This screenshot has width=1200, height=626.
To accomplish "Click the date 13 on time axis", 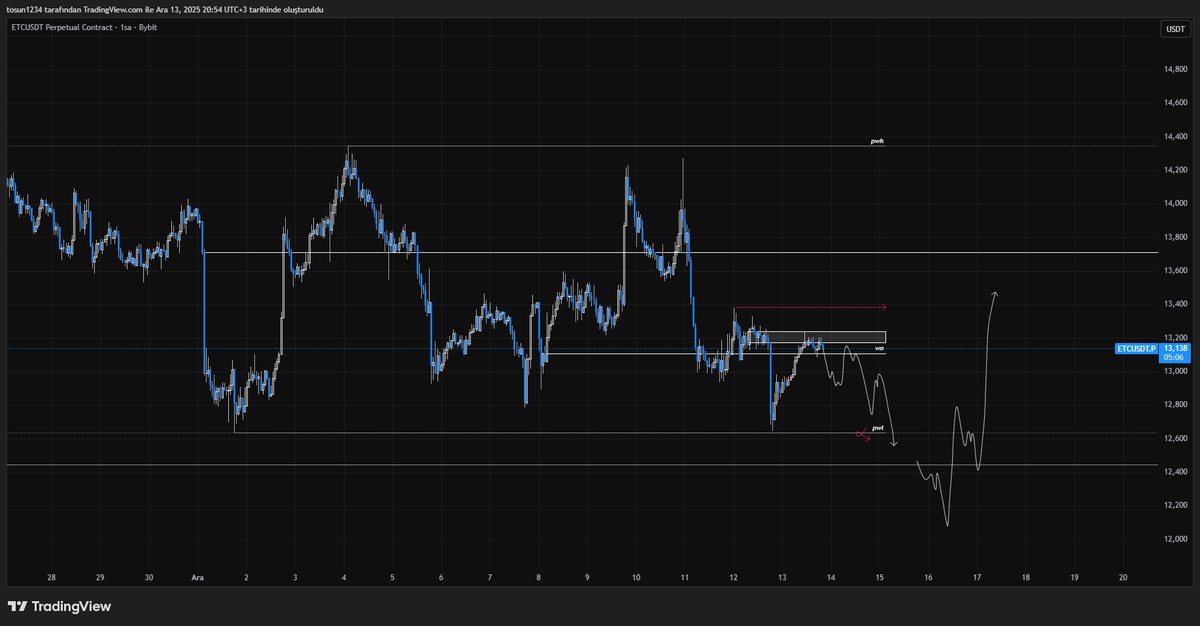I will pyautogui.click(x=783, y=577).
